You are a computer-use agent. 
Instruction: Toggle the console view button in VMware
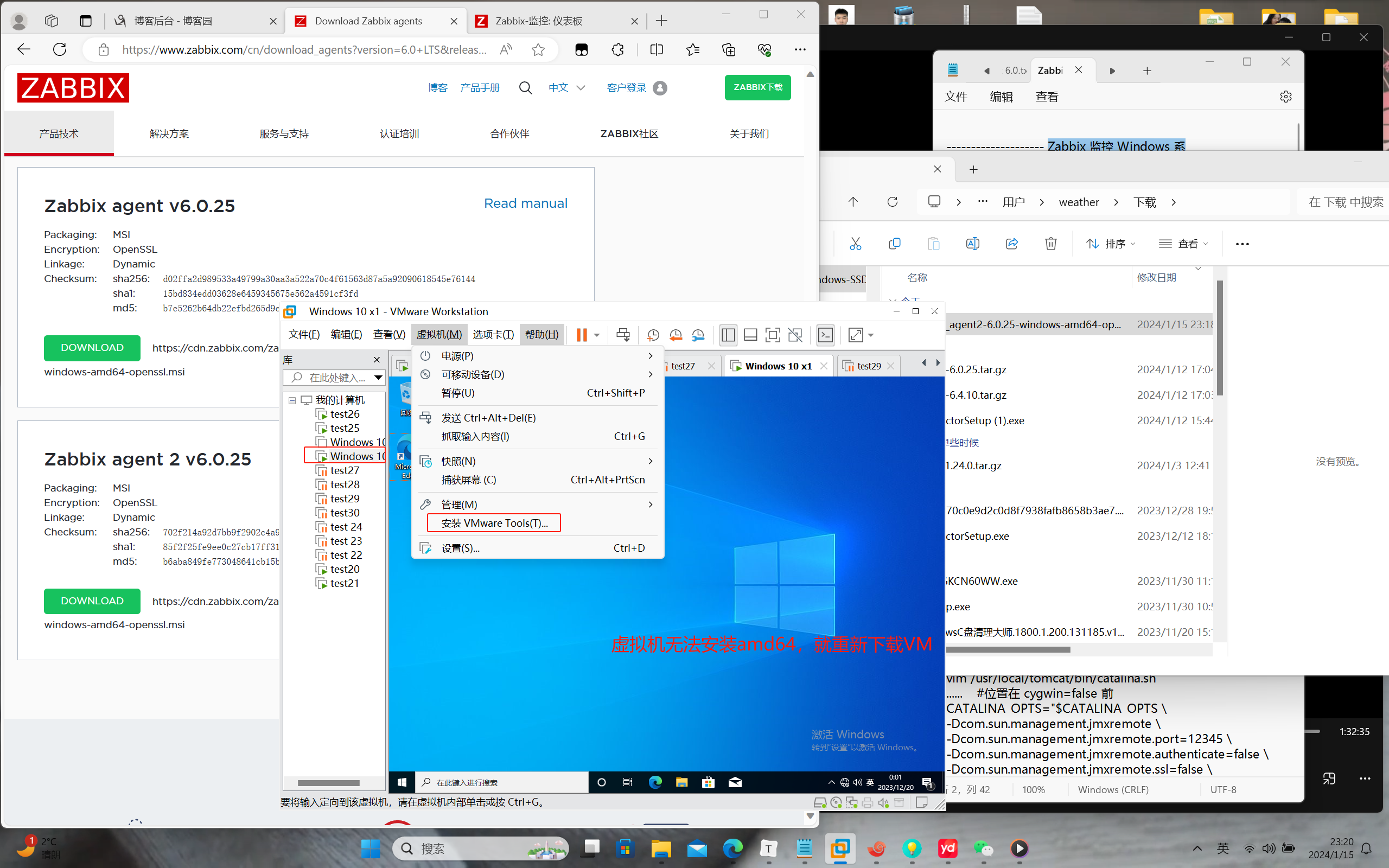pos(825,335)
